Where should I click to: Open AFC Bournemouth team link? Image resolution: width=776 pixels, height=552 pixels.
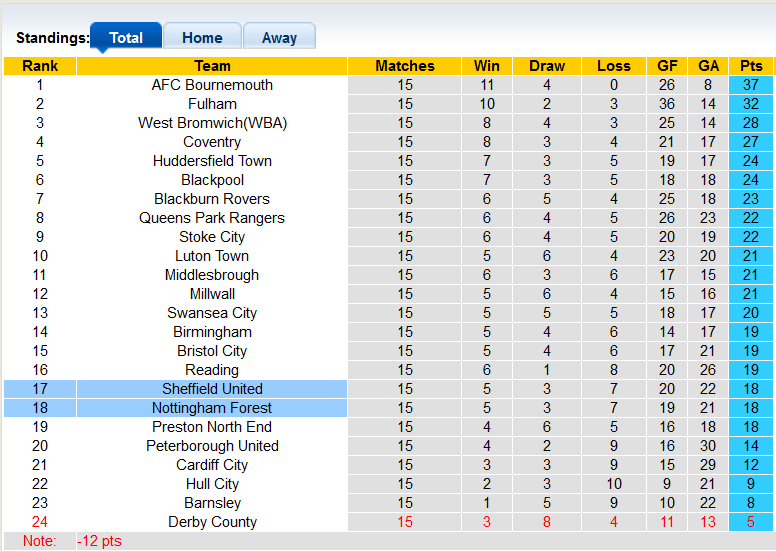pos(212,85)
